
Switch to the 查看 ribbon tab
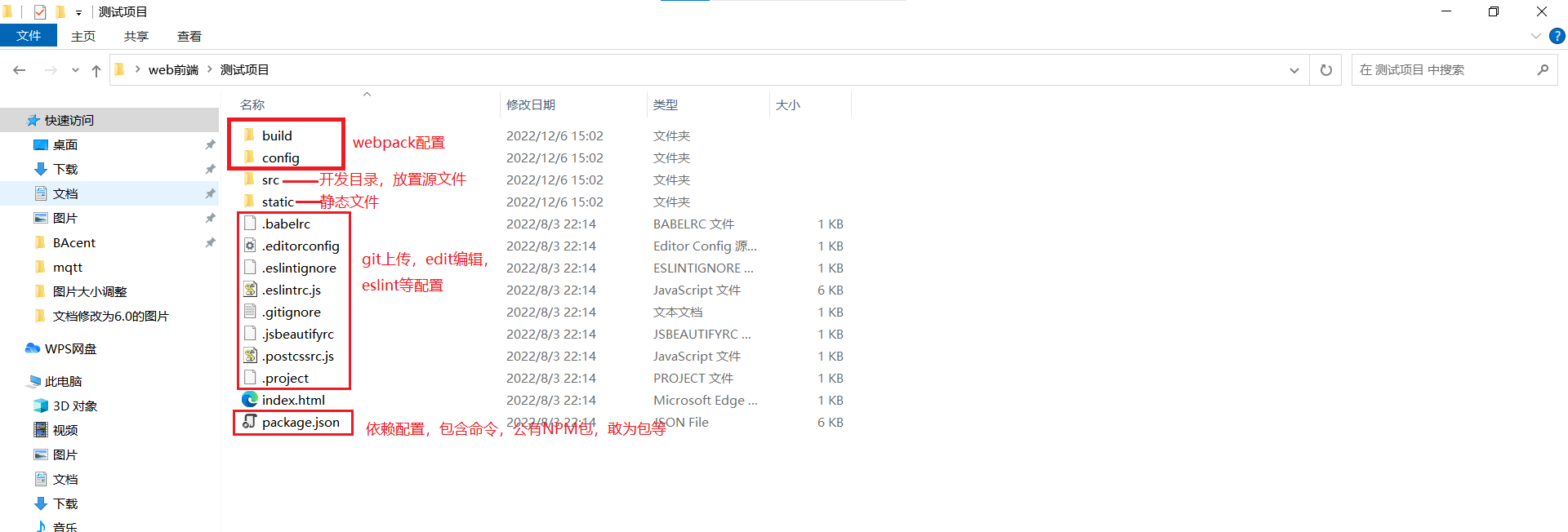point(189,36)
